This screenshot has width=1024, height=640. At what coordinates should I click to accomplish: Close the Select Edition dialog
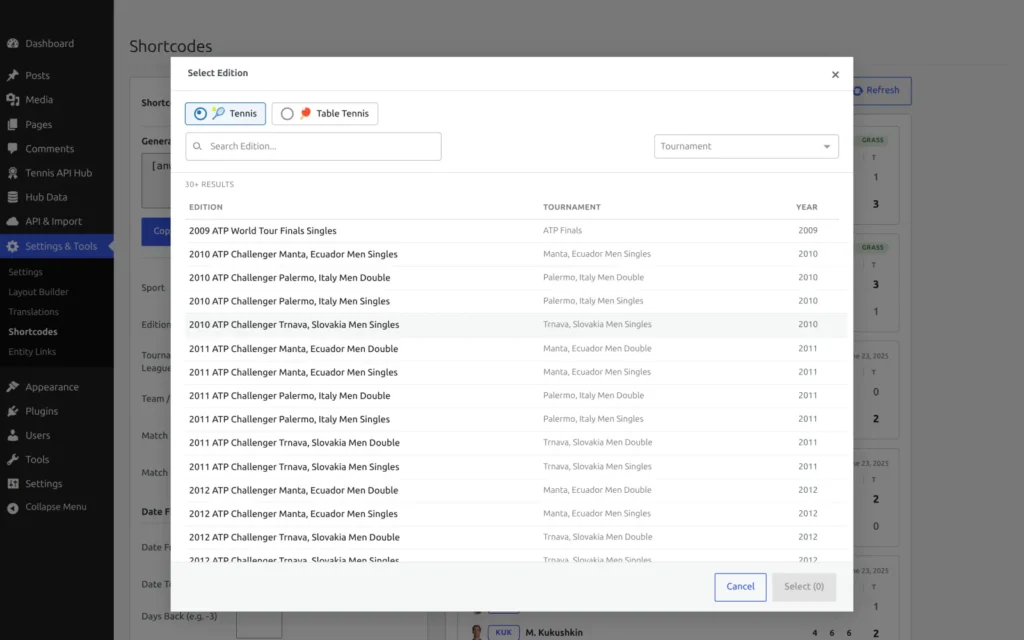[x=835, y=74]
